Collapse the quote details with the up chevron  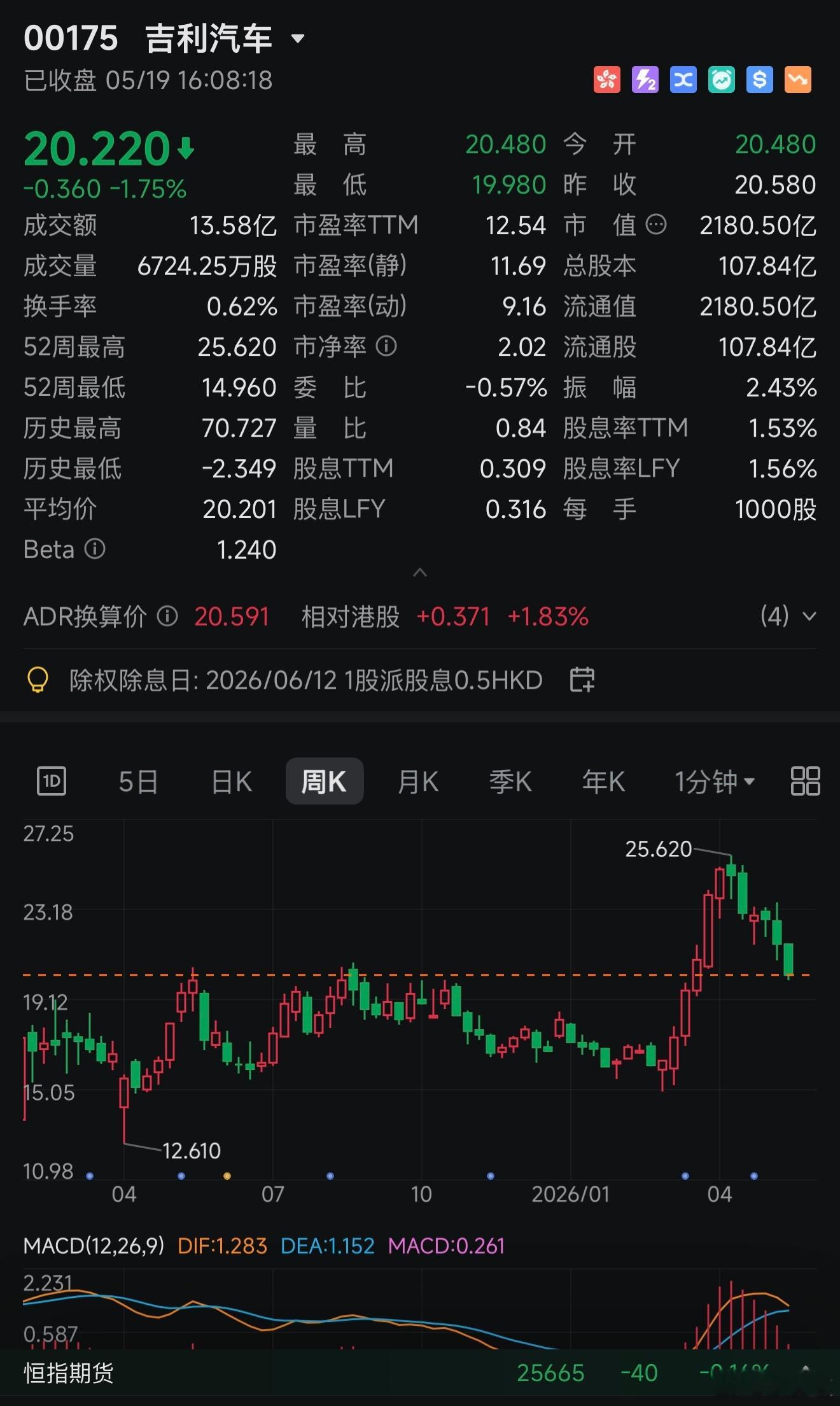click(x=420, y=573)
